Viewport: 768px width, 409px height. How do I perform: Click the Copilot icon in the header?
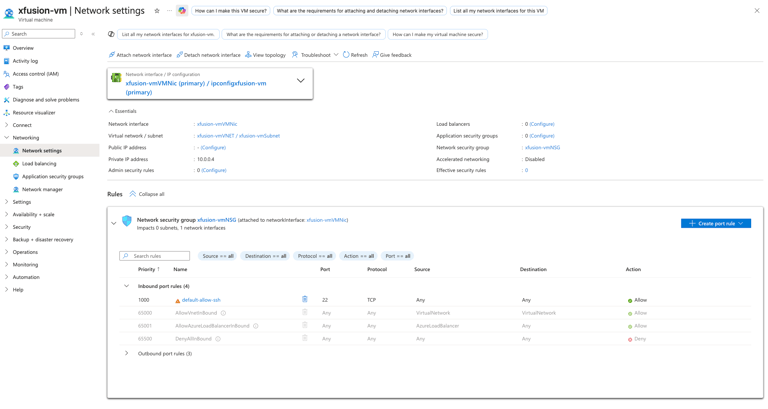point(182,11)
